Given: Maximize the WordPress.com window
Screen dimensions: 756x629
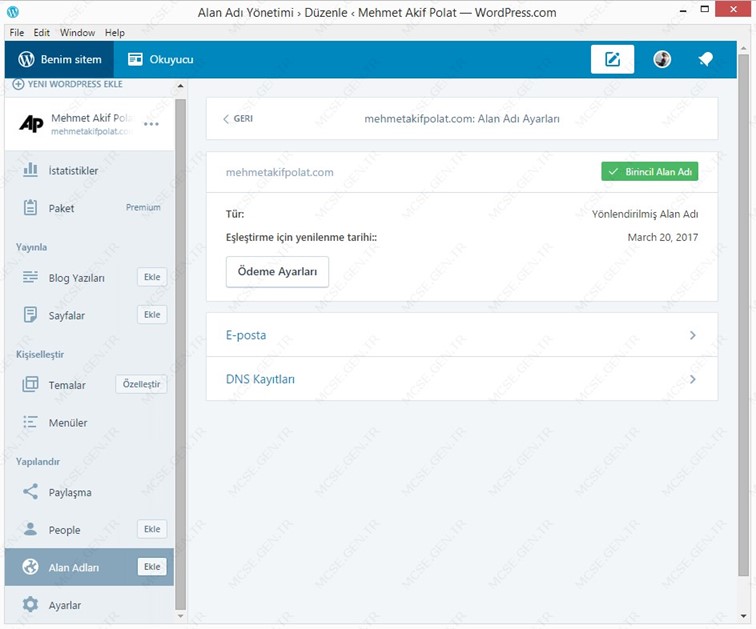Looking at the screenshot, I should 704,10.
